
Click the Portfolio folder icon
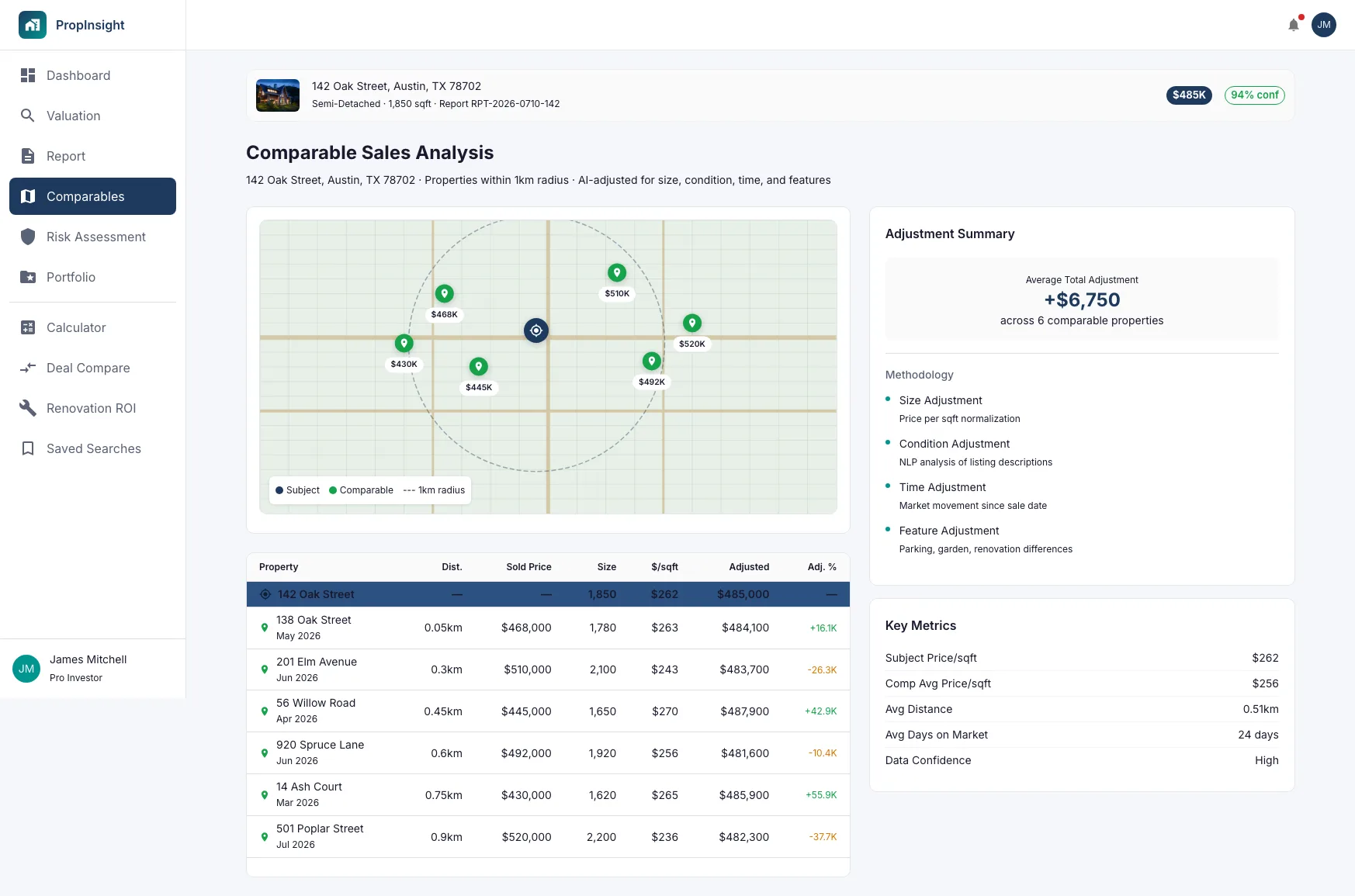[28, 277]
